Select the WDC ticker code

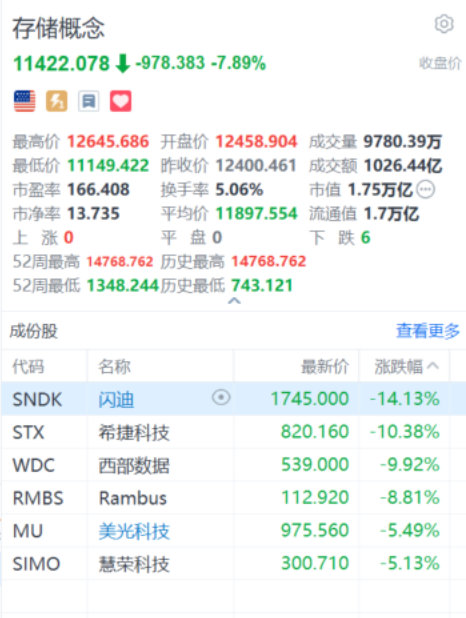point(34,465)
